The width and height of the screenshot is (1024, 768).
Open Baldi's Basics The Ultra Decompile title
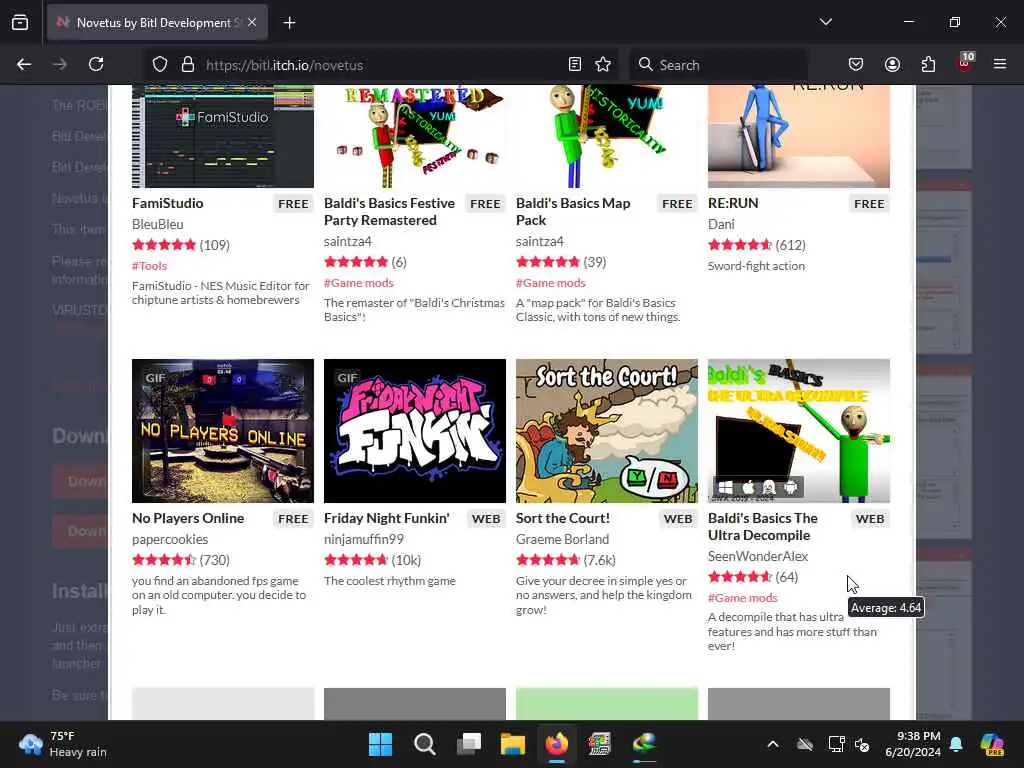point(763,526)
